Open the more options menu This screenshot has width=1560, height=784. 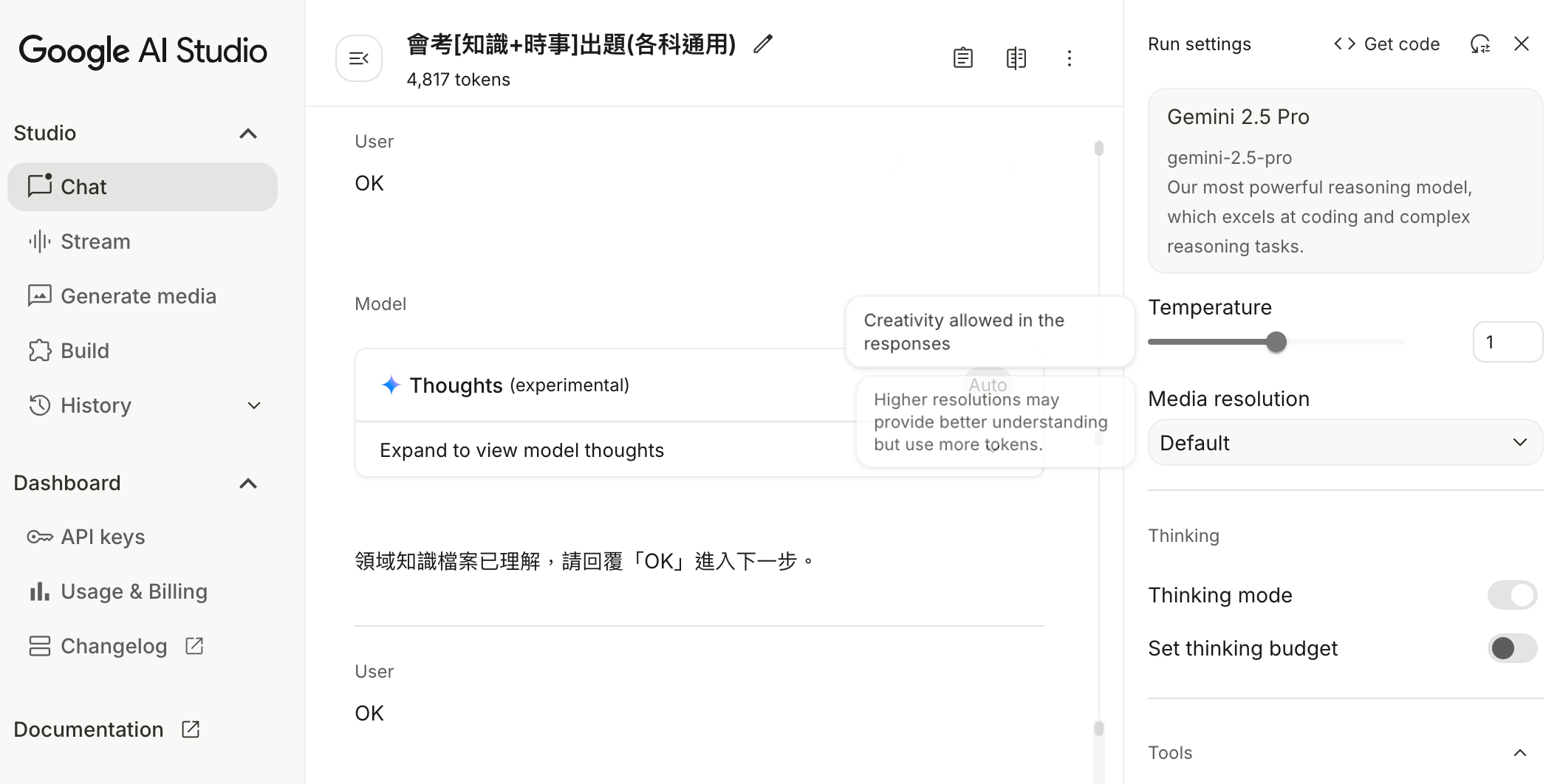pos(1070,58)
